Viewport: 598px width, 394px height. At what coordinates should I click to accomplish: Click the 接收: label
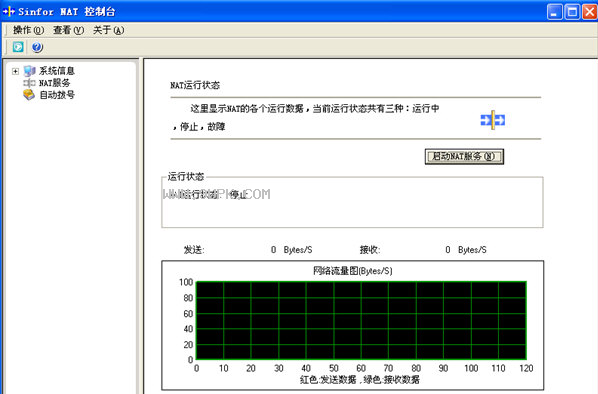[x=370, y=250]
